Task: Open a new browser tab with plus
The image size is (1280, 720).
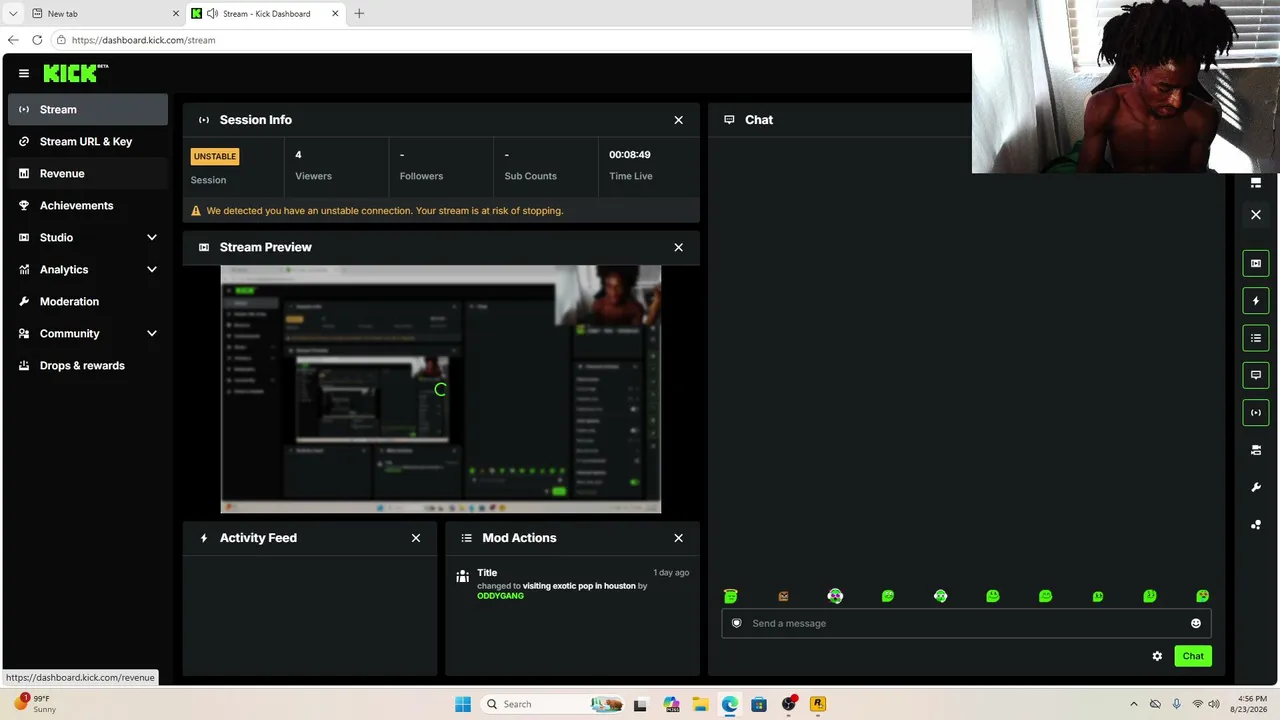Action: click(359, 14)
